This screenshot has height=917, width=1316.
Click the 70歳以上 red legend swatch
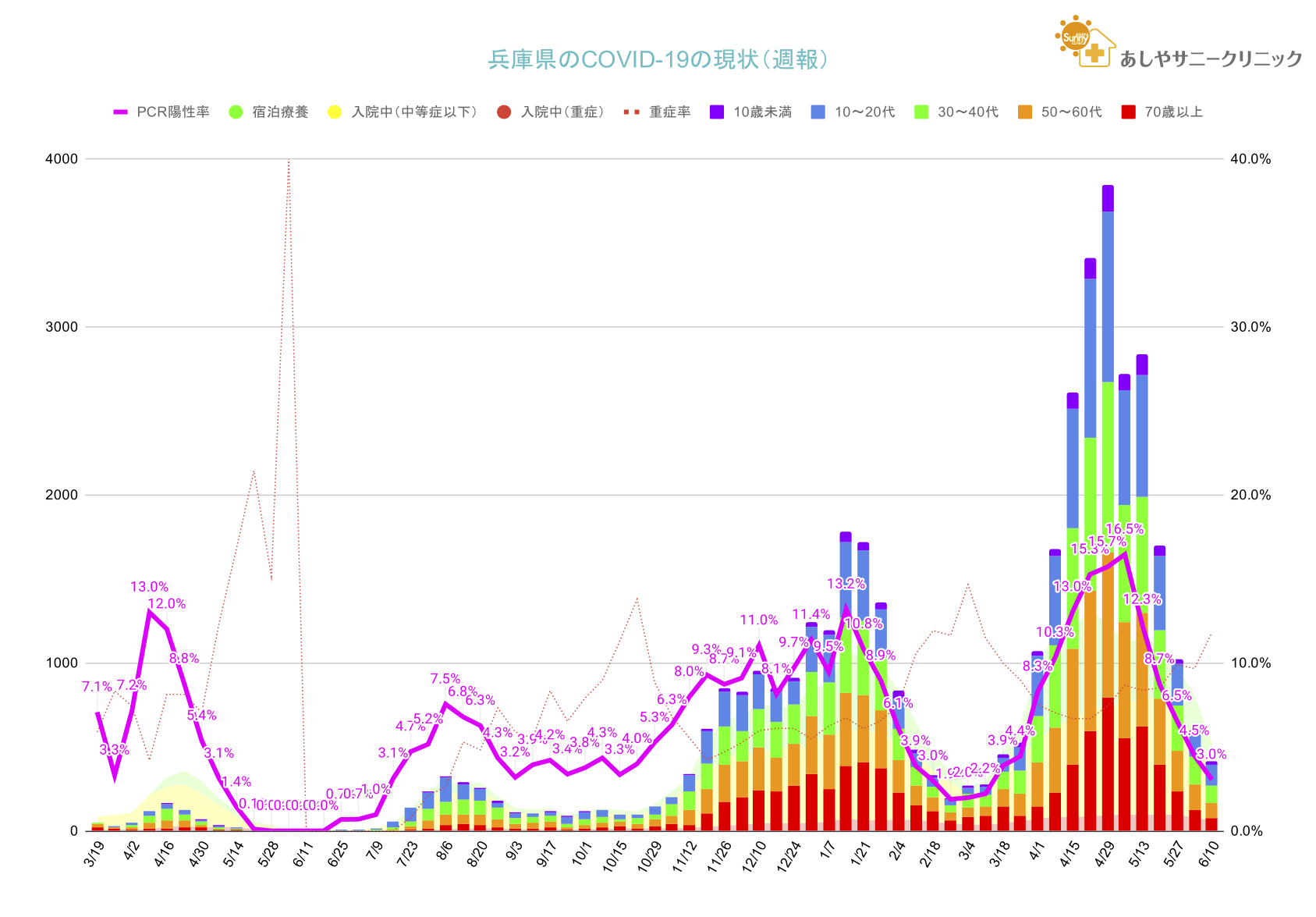pyautogui.click(x=1128, y=112)
